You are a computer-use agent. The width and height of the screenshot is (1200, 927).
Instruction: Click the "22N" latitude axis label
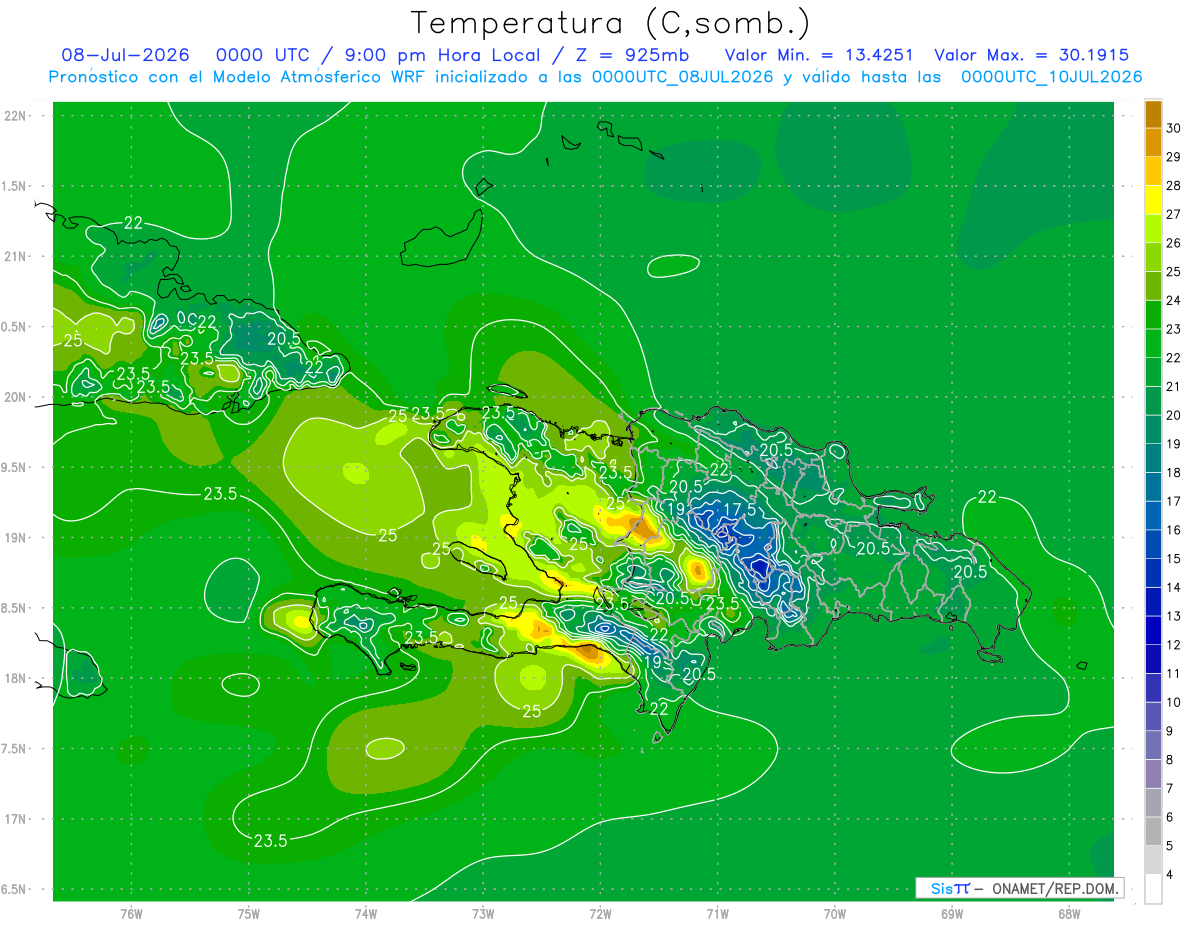click(16, 116)
